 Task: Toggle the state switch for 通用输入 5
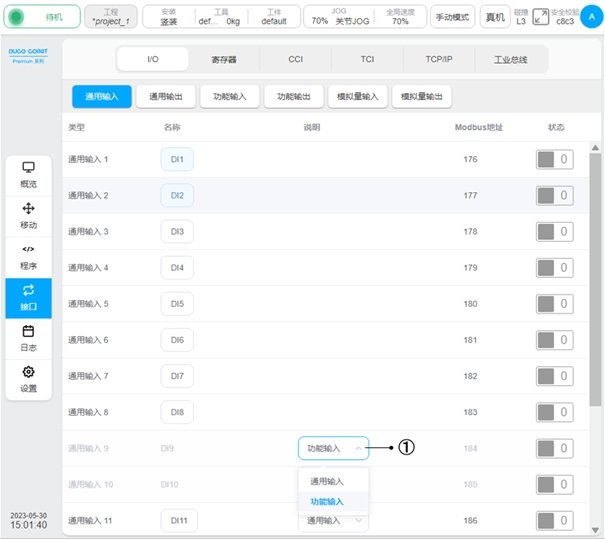pyautogui.click(x=554, y=304)
